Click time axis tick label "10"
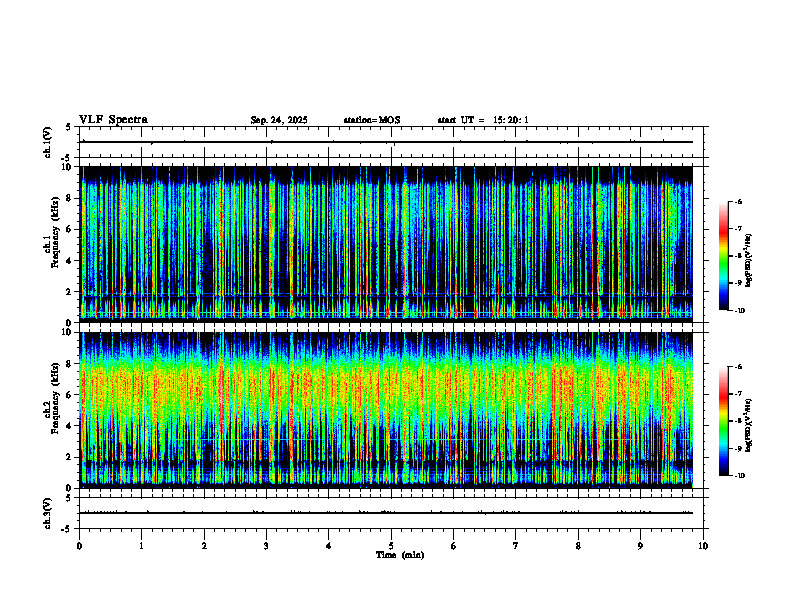Screen dimensions: 792x612 coord(703,546)
